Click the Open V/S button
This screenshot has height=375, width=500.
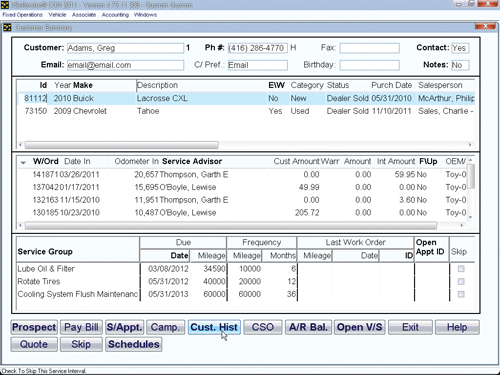point(360,327)
